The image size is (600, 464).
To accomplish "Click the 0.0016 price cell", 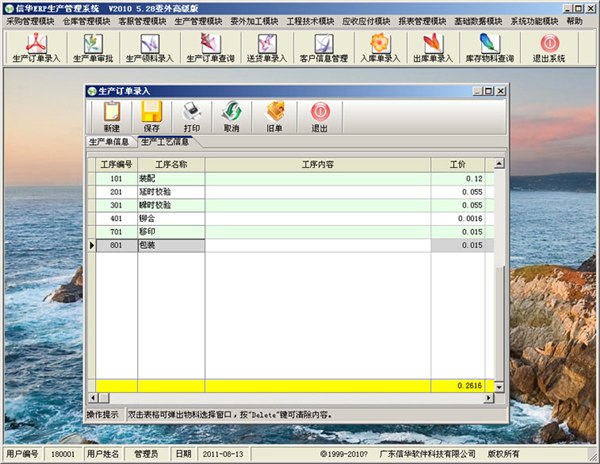I will pyautogui.click(x=458, y=219).
